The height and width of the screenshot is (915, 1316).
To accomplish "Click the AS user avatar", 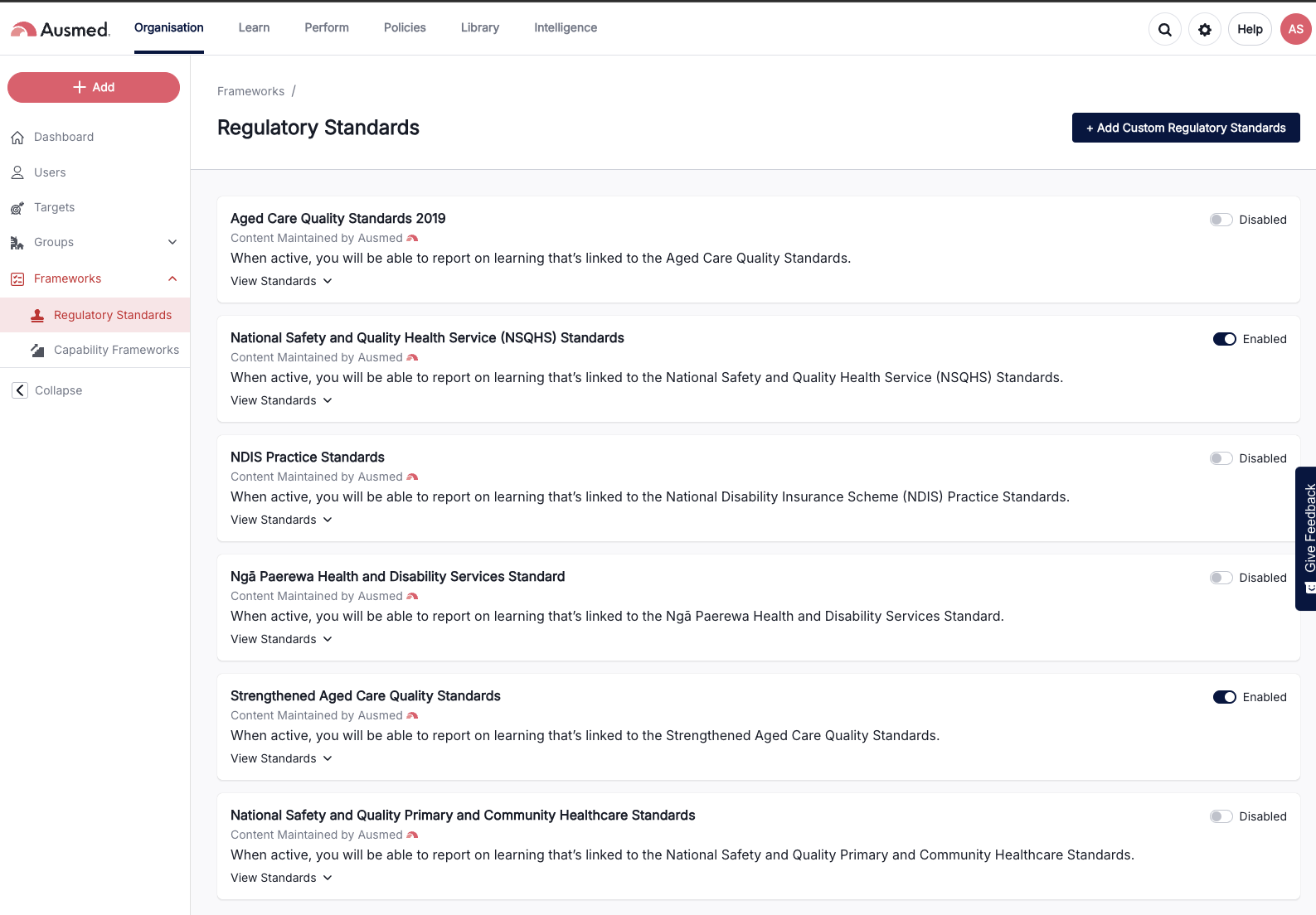I will tap(1295, 29).
